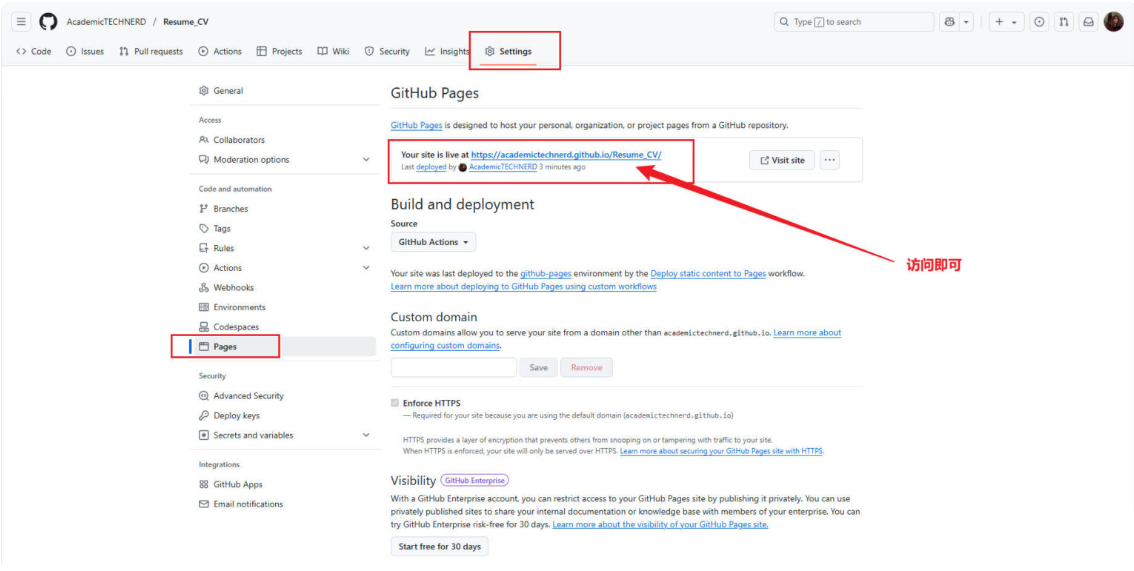Open the user avatar menu

1114,22
